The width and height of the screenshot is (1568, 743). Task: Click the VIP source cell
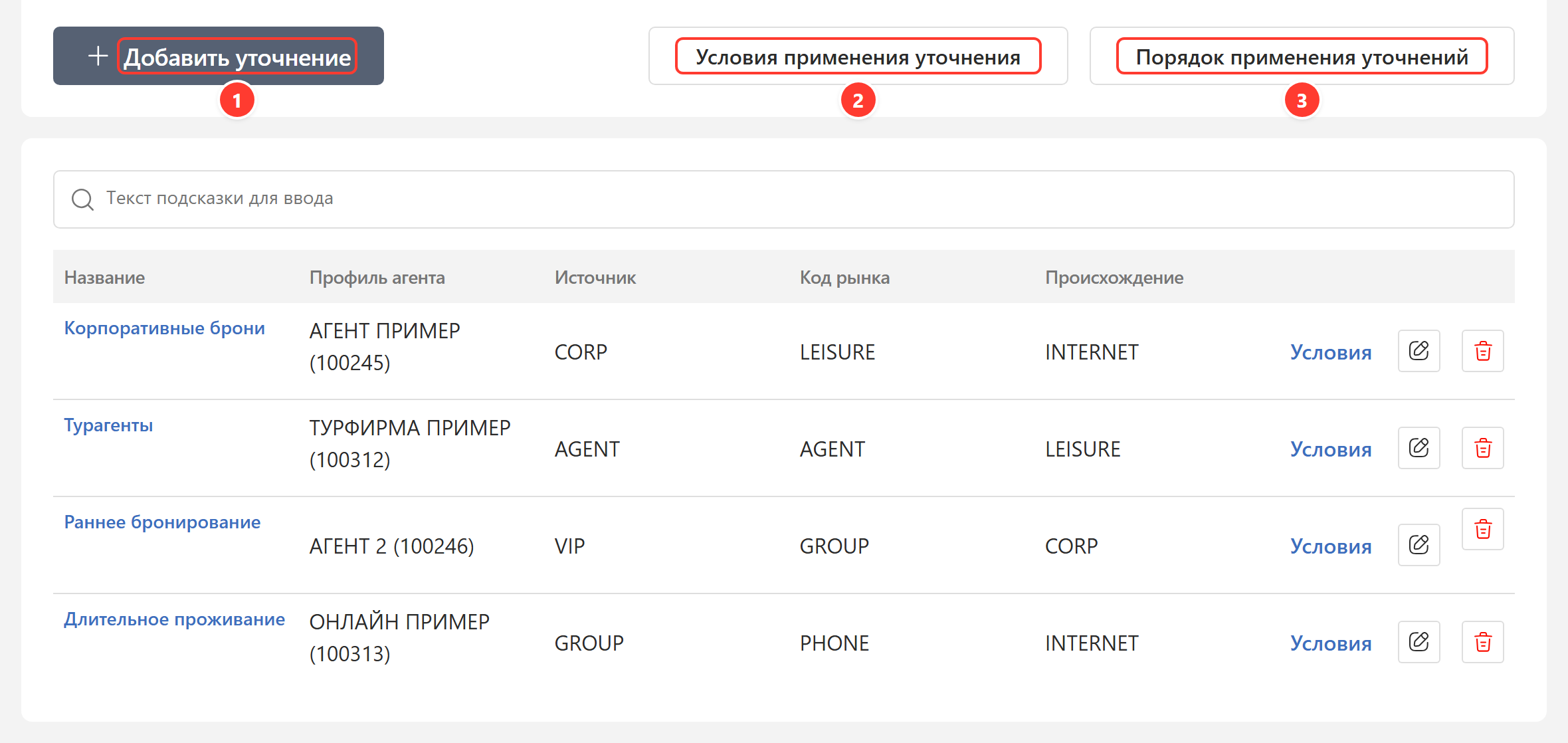tap(569, 546)
